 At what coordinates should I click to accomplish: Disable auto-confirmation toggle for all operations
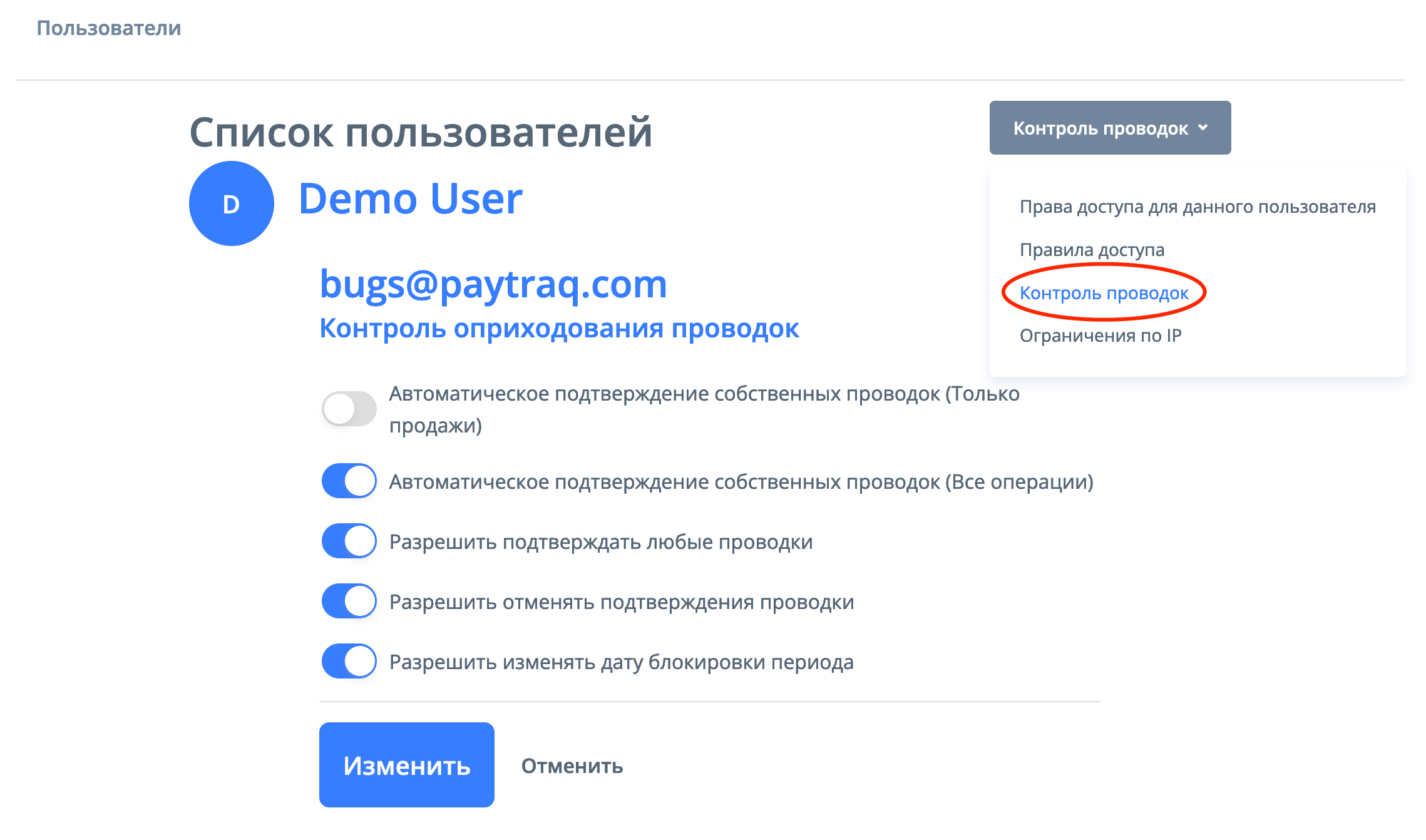(x=349, y=481)
